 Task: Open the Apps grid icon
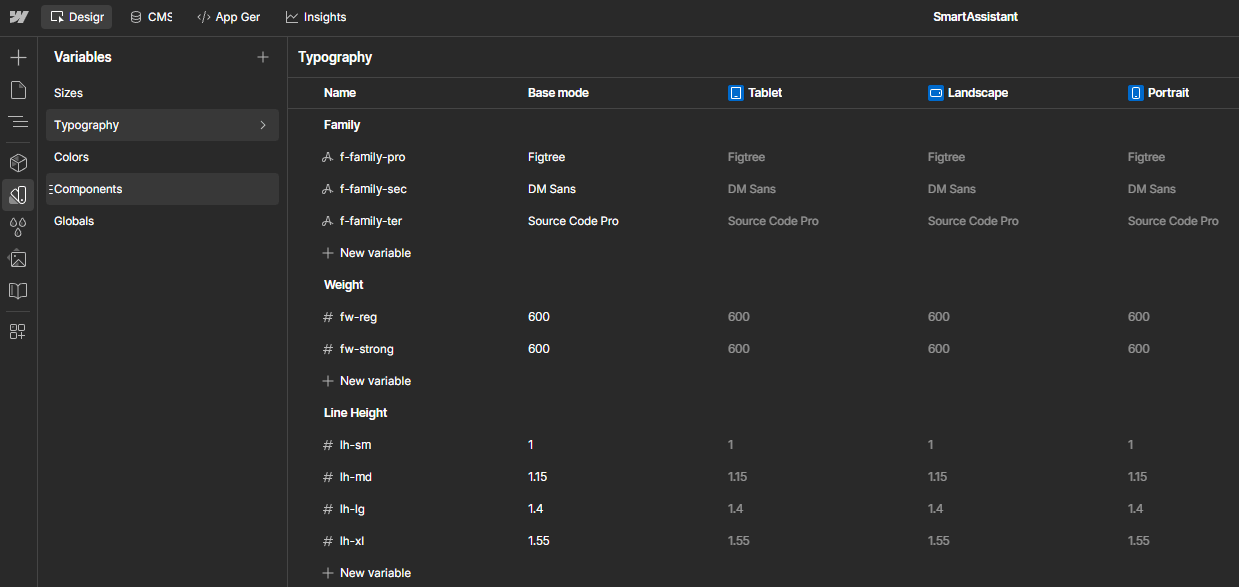pos(18,331)
